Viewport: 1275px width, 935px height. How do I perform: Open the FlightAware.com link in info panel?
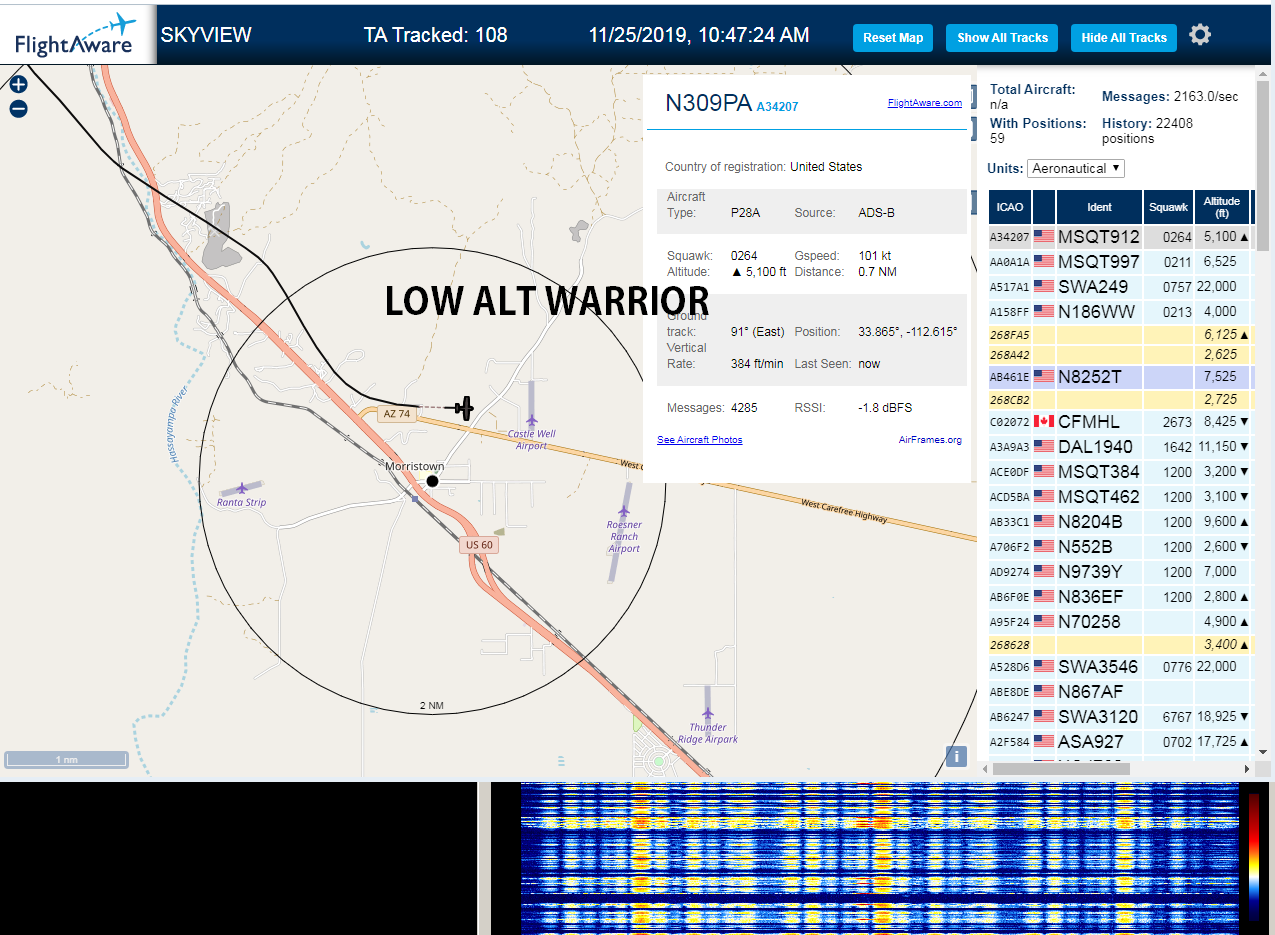tap(924, 103)
